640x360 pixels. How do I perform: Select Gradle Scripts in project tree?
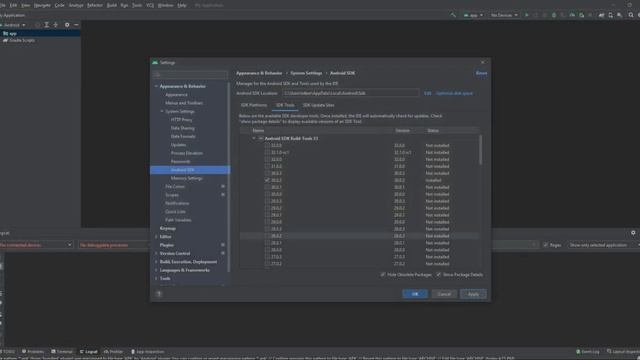pos(22,40)
